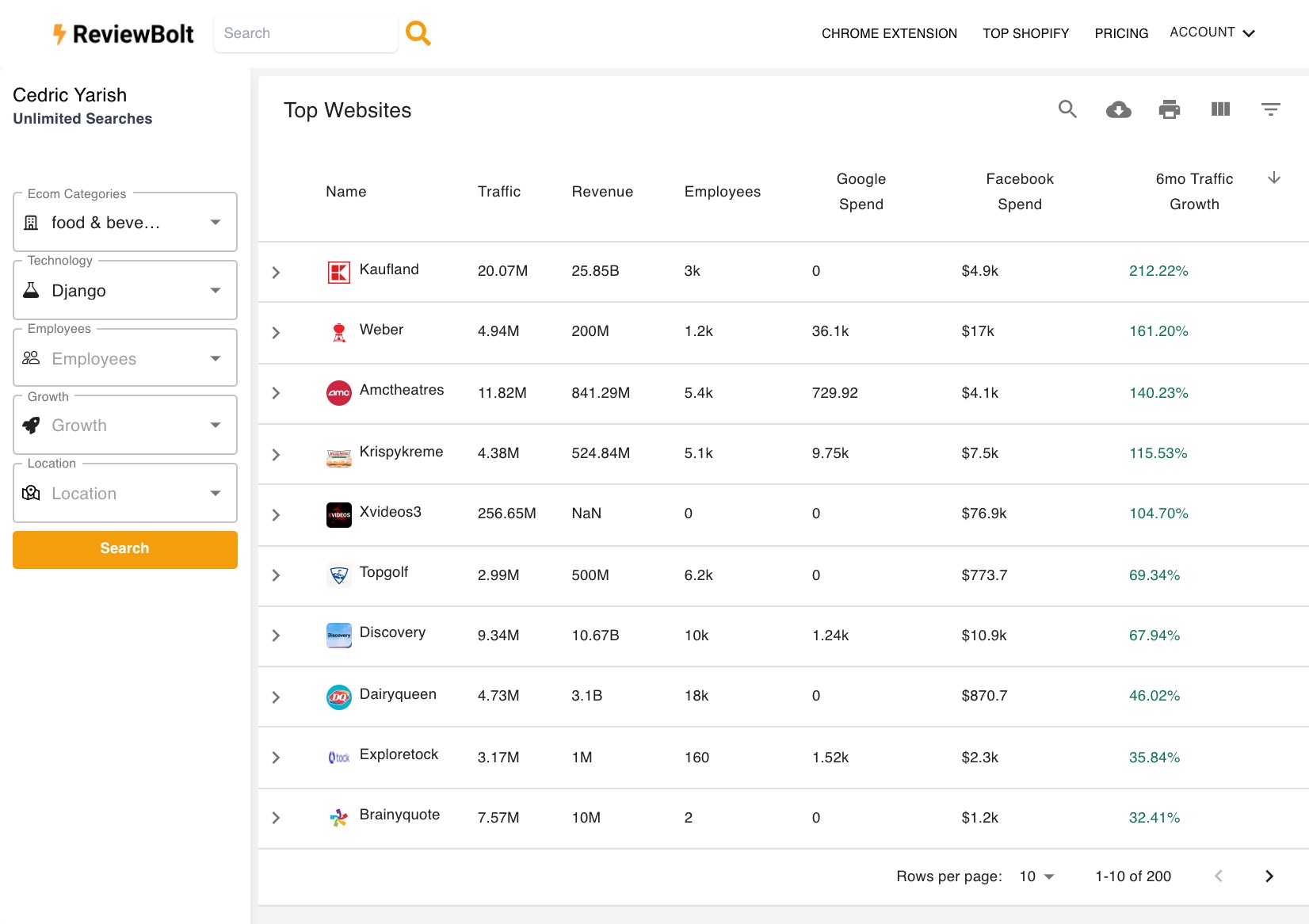The image size is (1309, 924).
Task: Click the Xvideos3 logo
Action: point(339,515)
